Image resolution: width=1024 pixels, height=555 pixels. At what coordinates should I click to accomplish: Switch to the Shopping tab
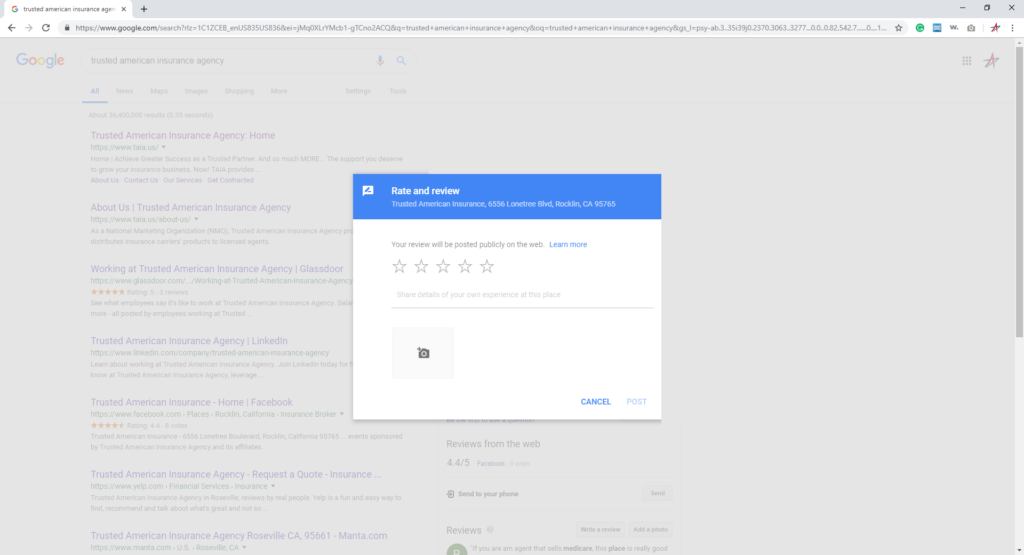tap(239, 91)
